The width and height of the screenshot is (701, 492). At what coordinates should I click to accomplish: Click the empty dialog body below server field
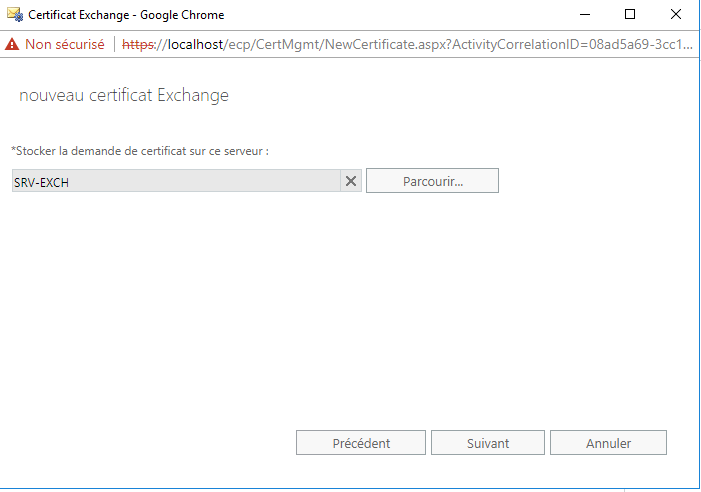(349, 304)
